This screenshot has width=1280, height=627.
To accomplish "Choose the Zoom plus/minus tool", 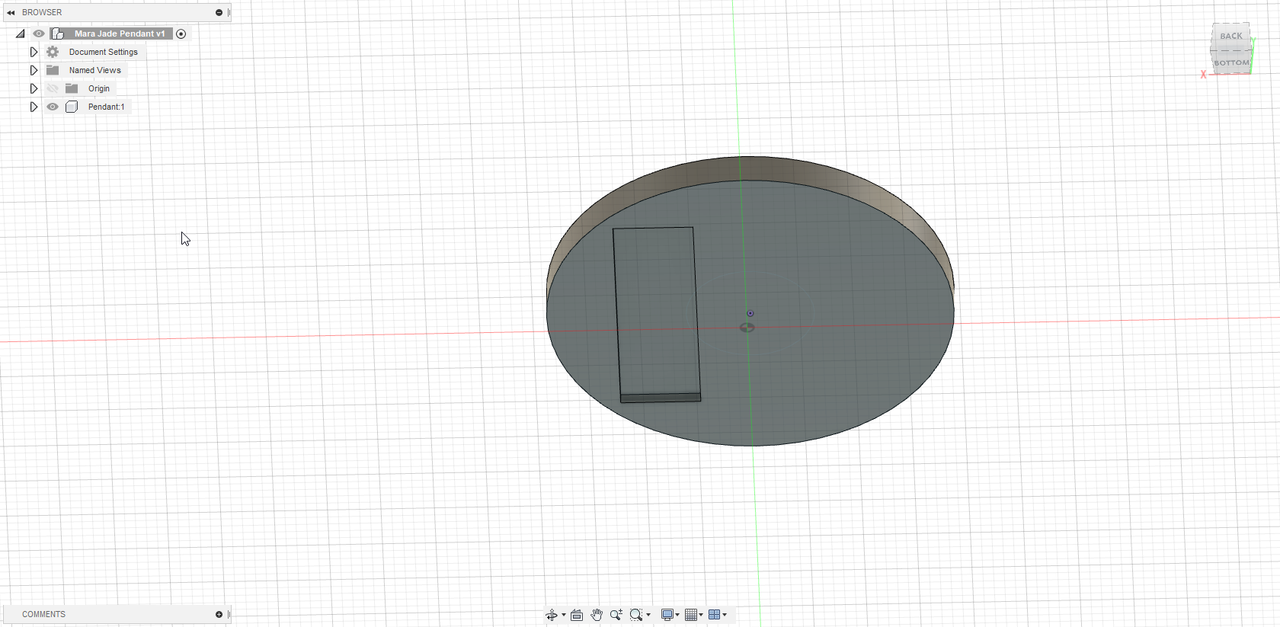I will [616, 615].
